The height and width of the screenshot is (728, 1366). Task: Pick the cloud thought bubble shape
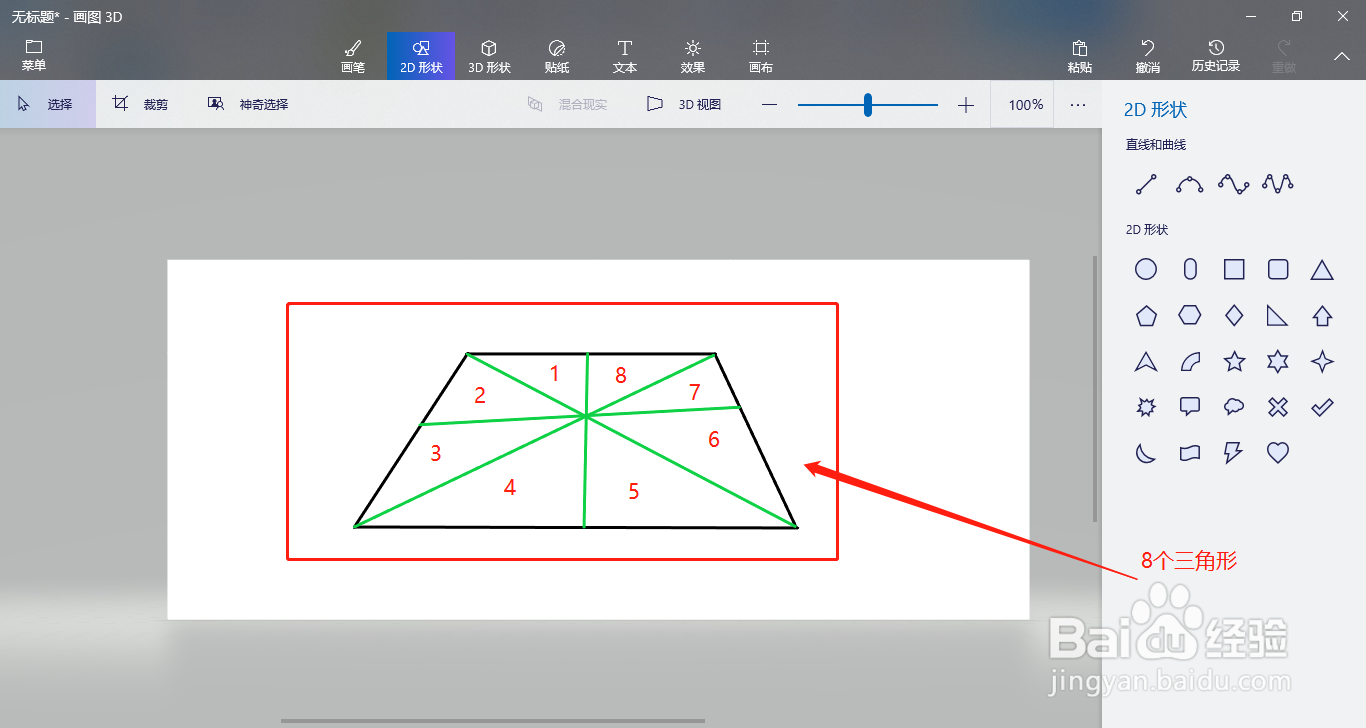click(1234, 407)
